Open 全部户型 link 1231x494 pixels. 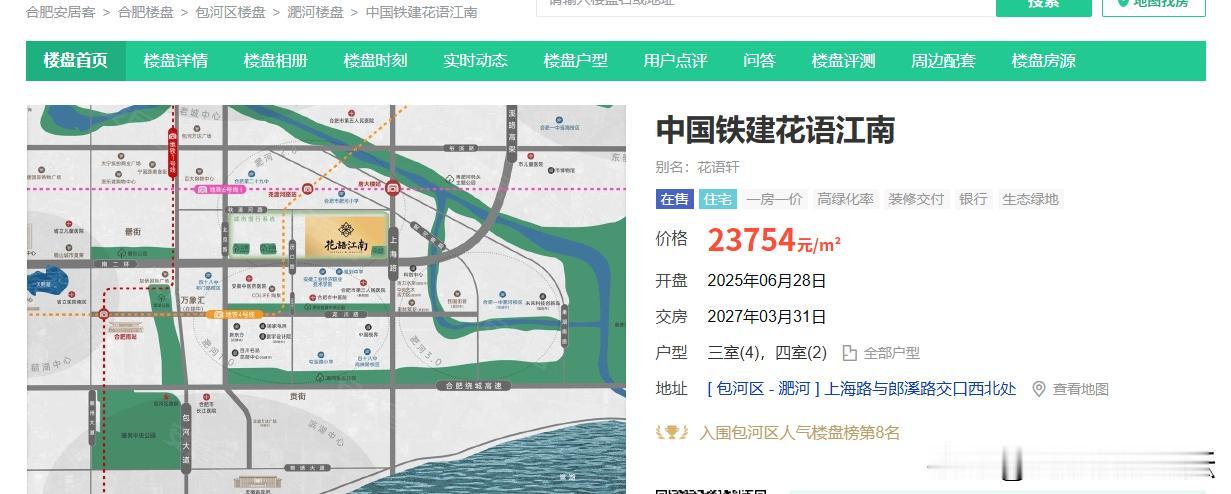891,353
